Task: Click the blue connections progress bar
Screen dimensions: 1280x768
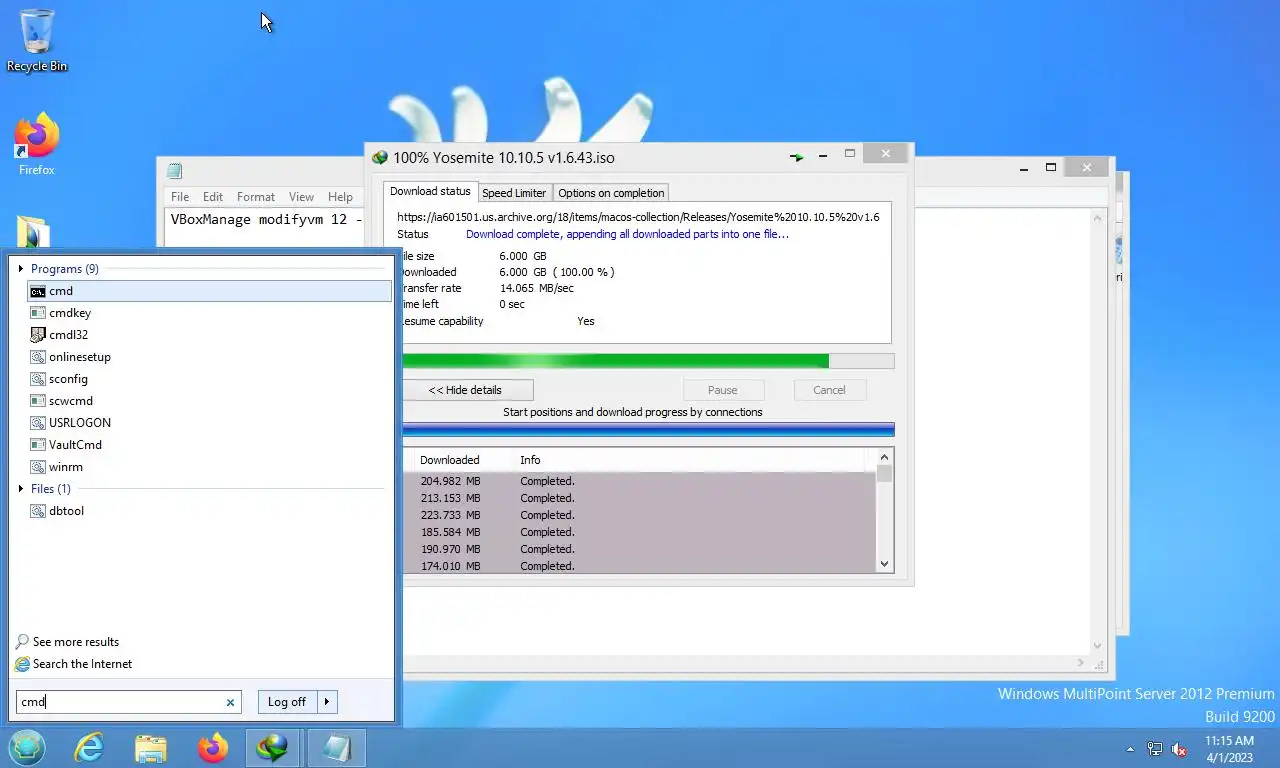Action: pos(647,429)
